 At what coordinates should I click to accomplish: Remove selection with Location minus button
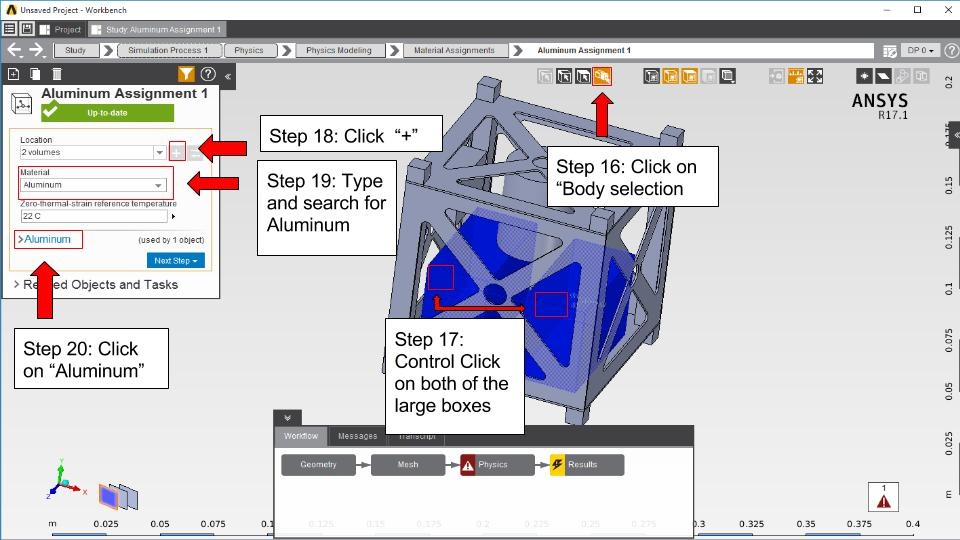click(195, 152)
